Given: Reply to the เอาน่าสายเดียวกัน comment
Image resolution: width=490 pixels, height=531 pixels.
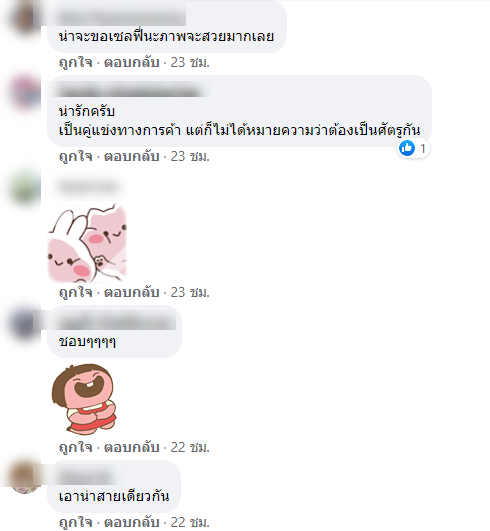Looking at the screenshot, I should 131,522.
